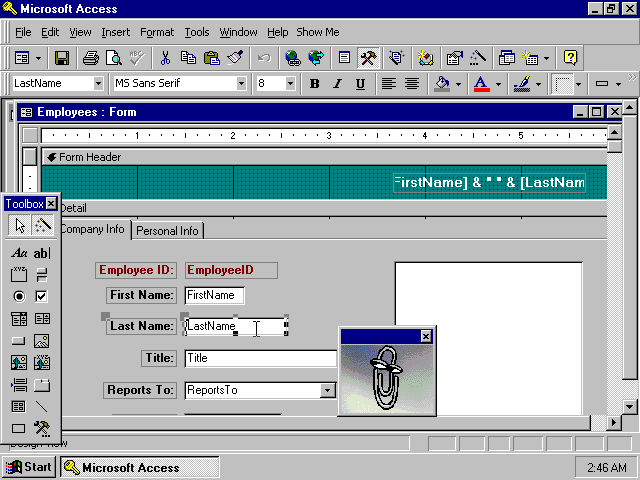Toggle the Toolbox button on main toolbar
The width and height of the screenshot is (640, 480).
pyautogui.click(x=368, y=58)
